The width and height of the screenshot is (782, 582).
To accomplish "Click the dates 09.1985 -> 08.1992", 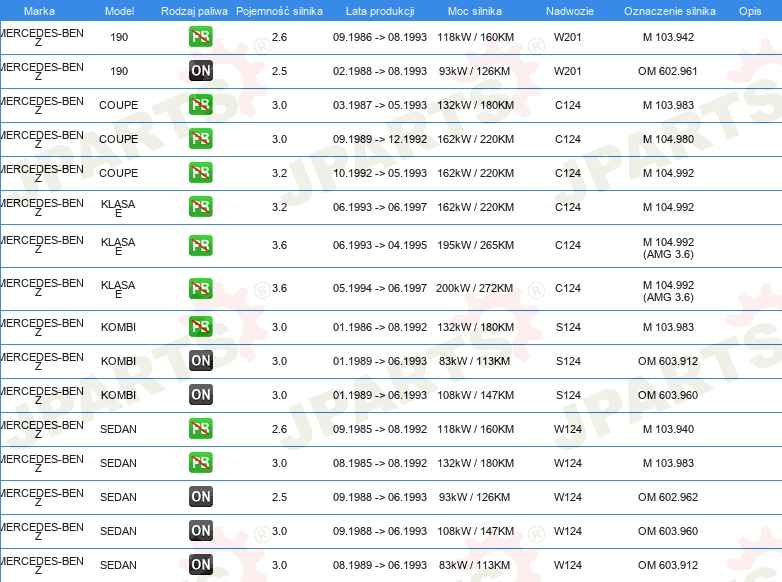I will point(380,429).
